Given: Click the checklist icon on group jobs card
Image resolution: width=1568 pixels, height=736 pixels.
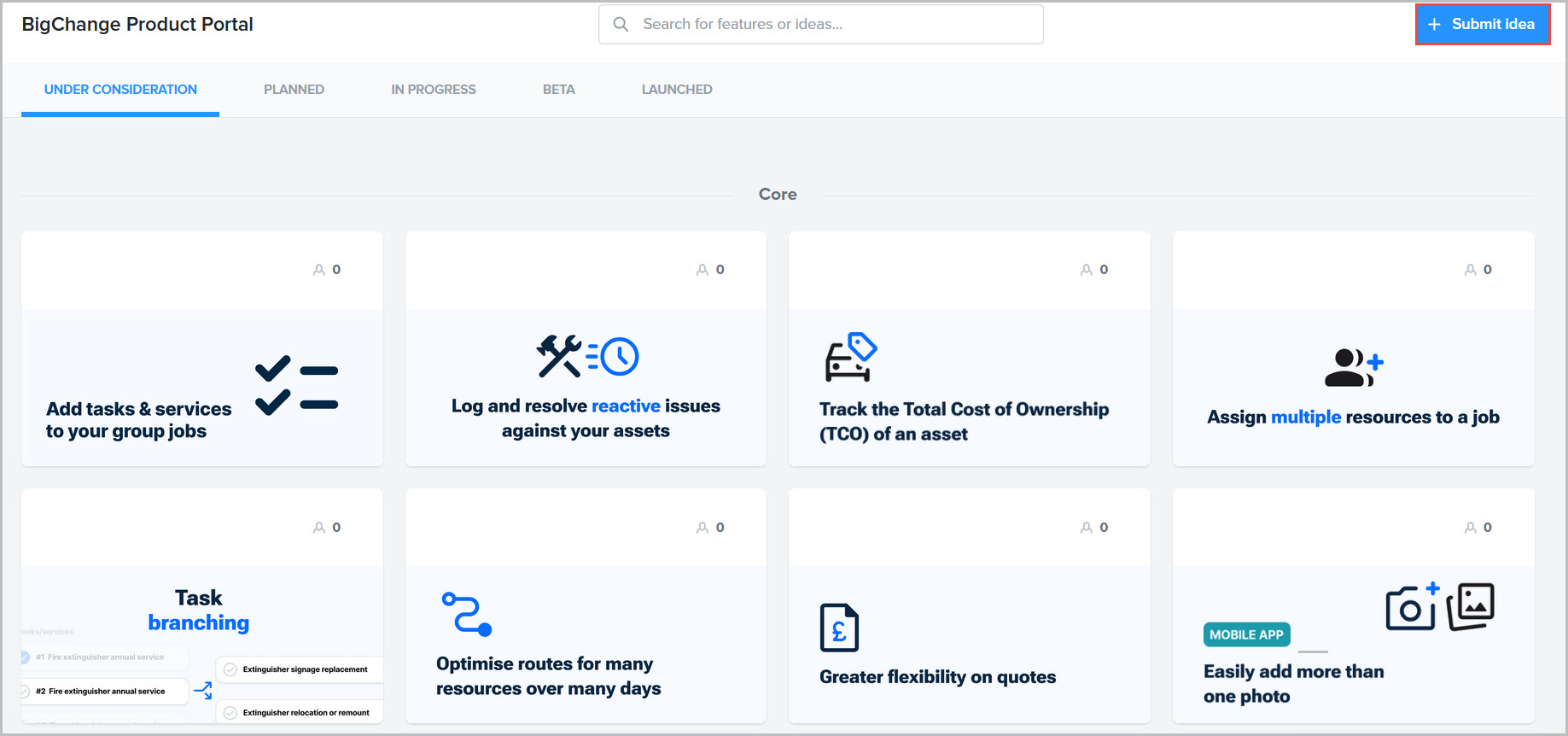Looking at the screenshot, I should [x=296, y=386].
